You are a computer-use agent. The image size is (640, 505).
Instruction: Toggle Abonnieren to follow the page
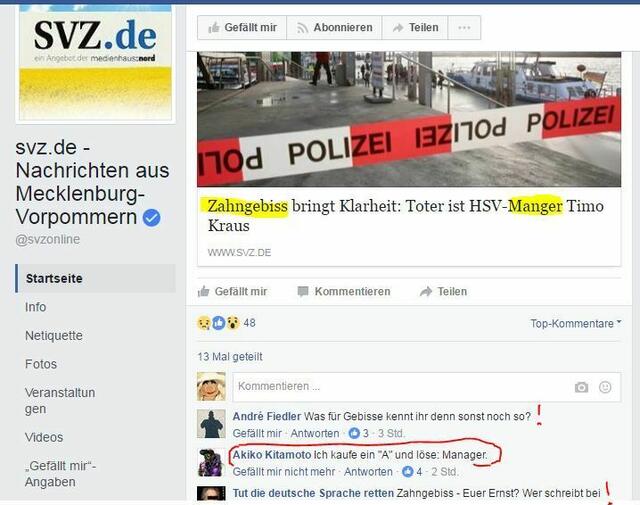(x=334, y=28)
